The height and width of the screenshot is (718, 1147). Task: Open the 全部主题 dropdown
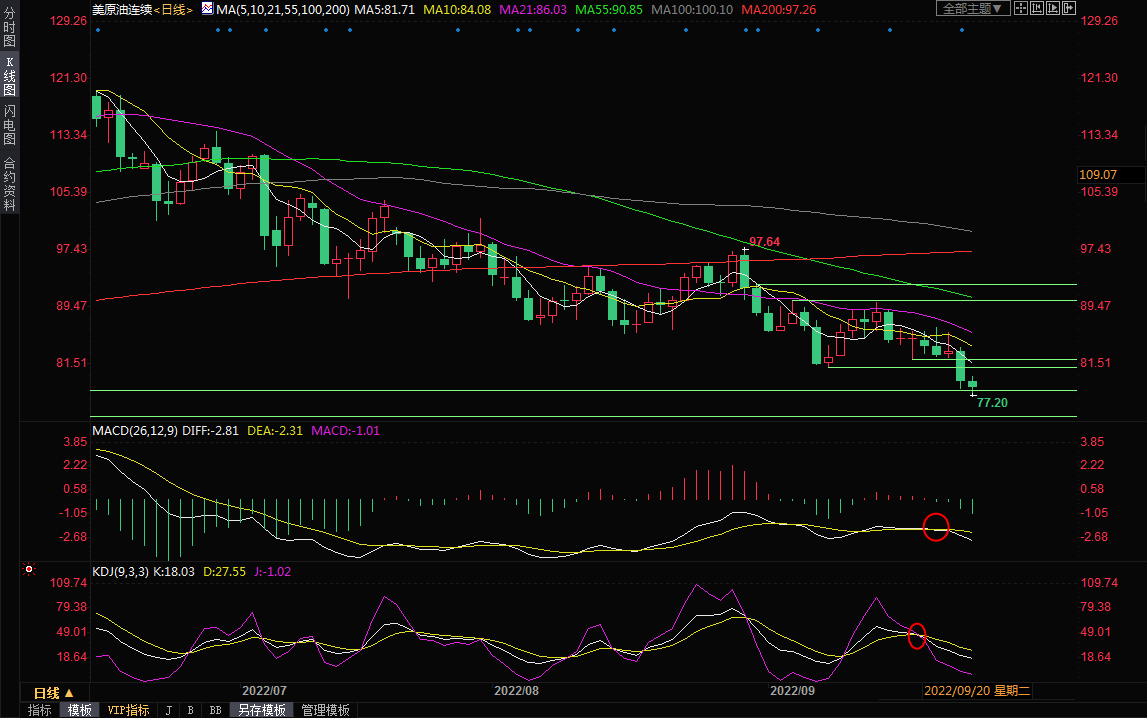tap(973, 8)
